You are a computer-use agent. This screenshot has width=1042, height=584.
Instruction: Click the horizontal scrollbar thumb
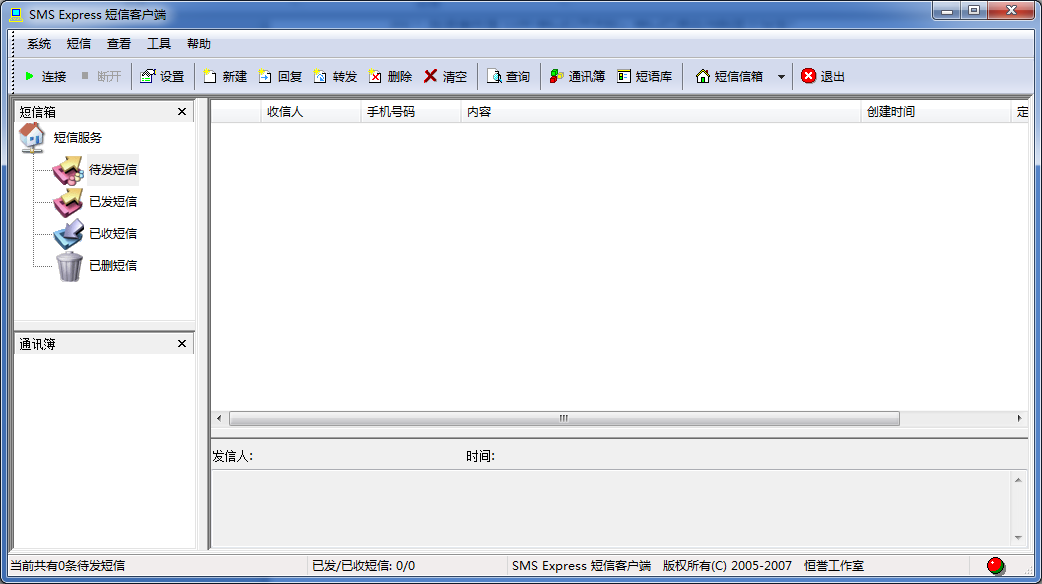[x=564, y=419]
